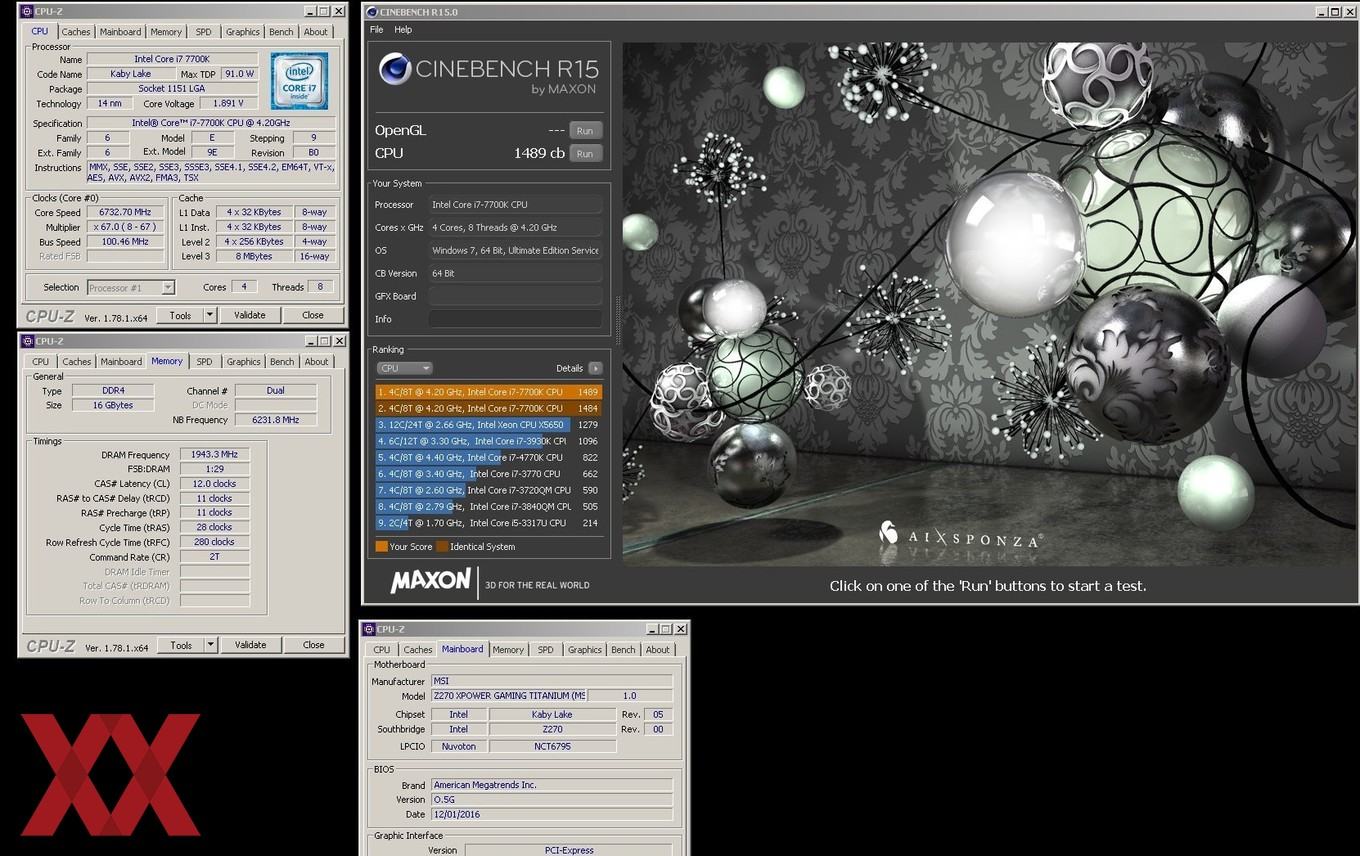Screen dimensions: 1360x856
Task: Select ranking row 2 i7-7700K score 1484
Action: (489, 408)
